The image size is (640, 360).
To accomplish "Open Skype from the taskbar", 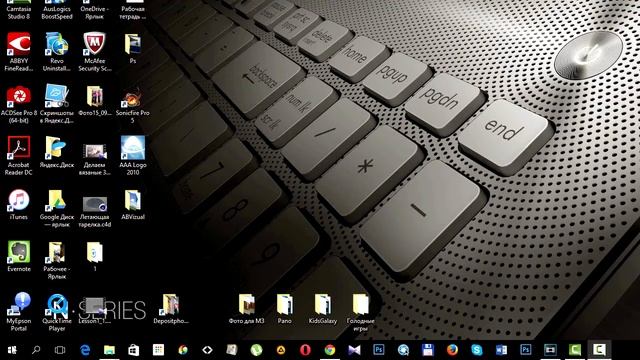I will coord(477,350).
